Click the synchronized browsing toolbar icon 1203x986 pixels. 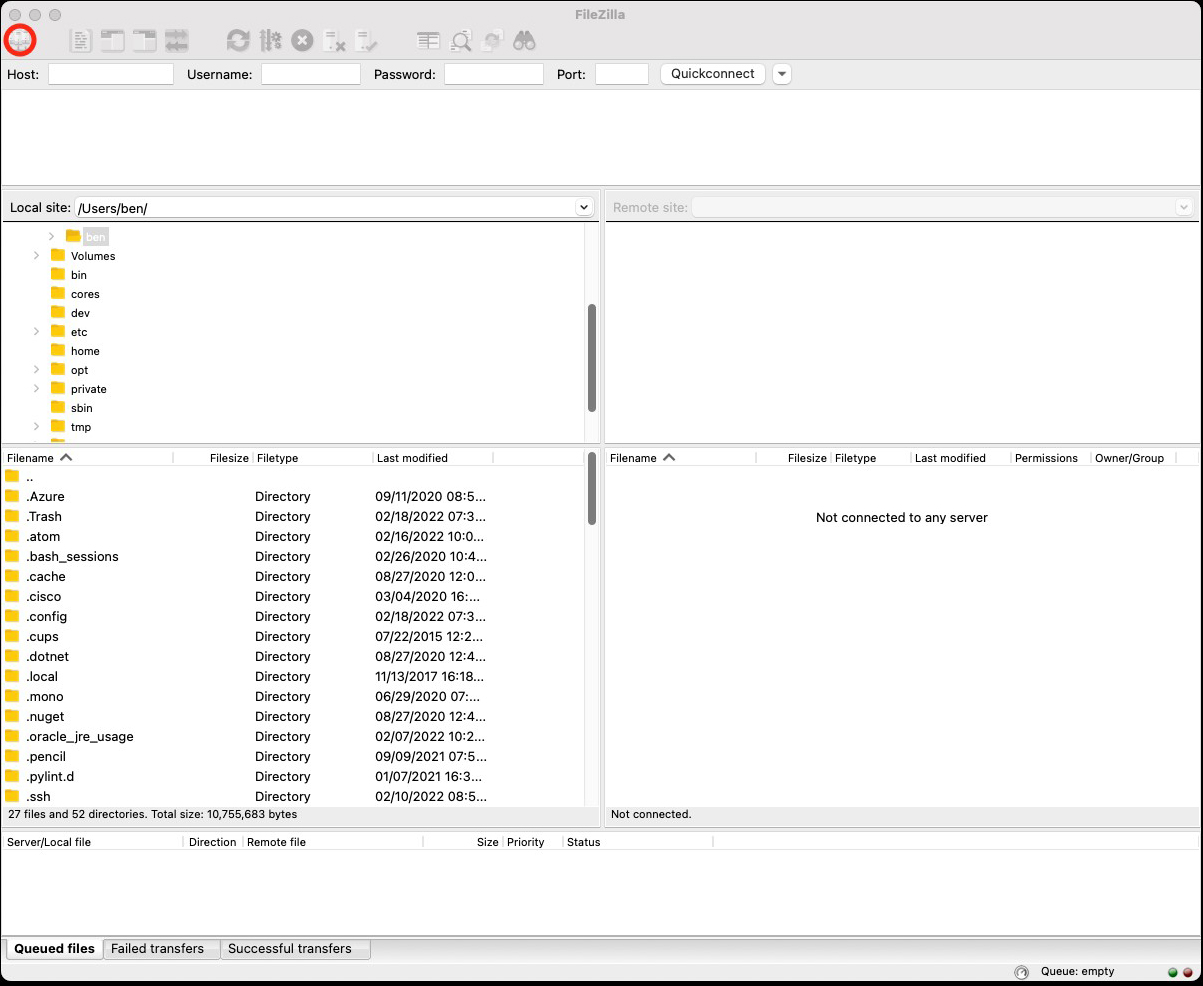coord(492,41)
